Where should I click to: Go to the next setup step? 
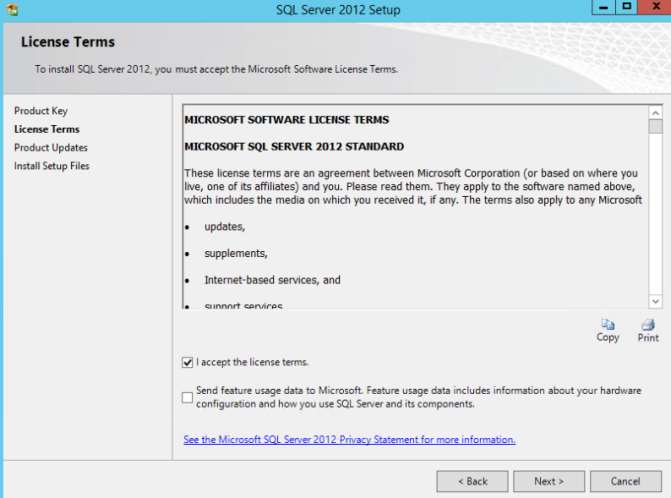549,481
